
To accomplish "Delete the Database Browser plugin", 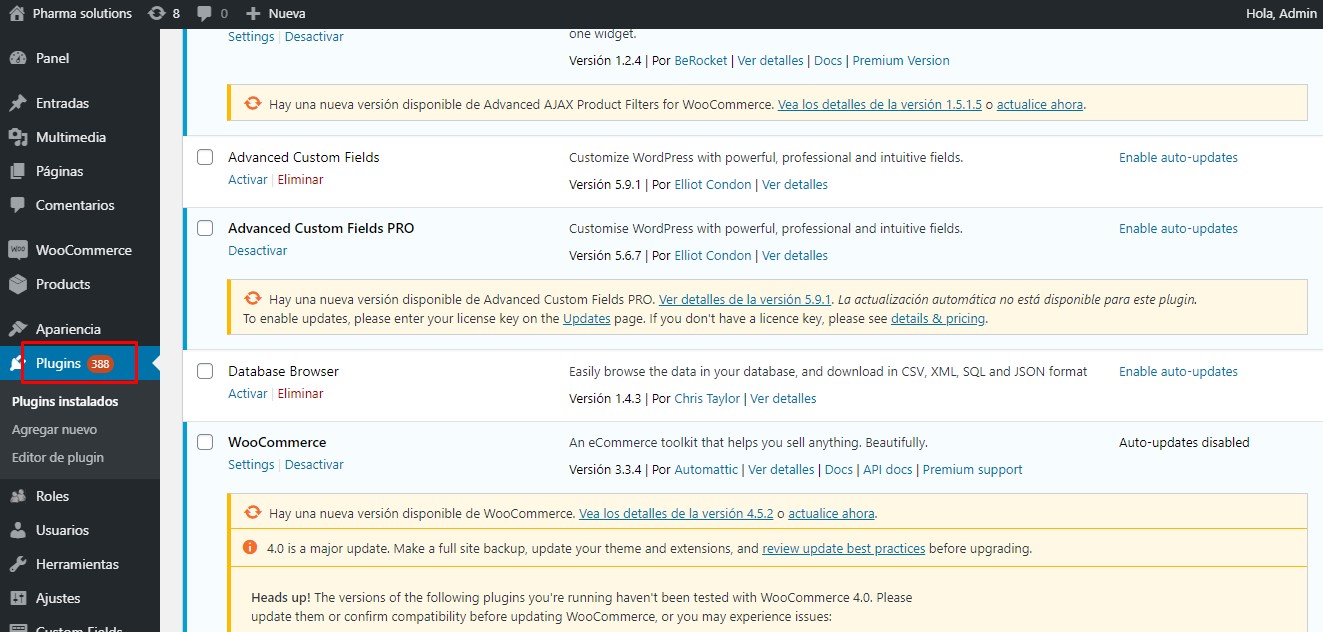I will (300, 394).
